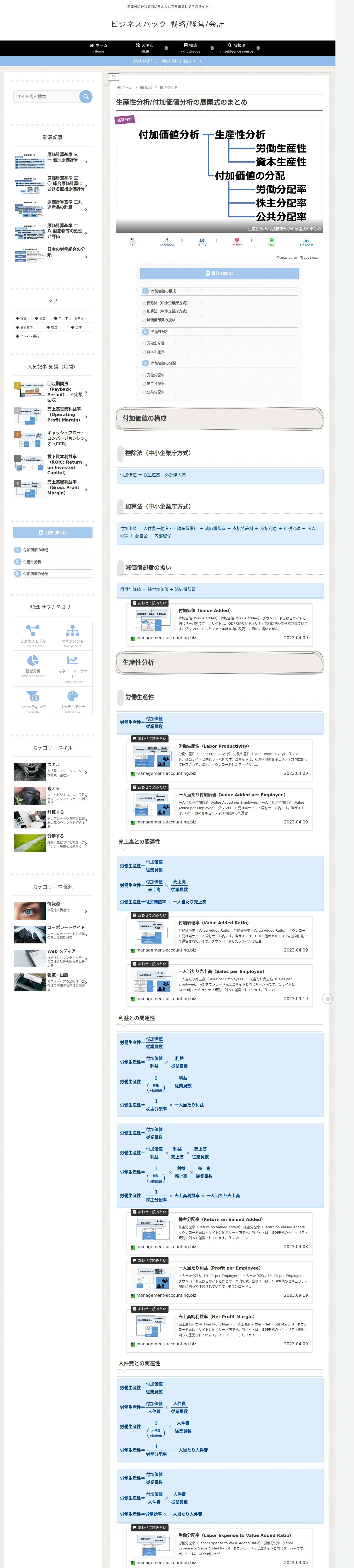Image resolution: width=354 pixels, height=1568 pixels.
Task: Jump to 公共分配率 in contents
Action: (x=155, y=392)
